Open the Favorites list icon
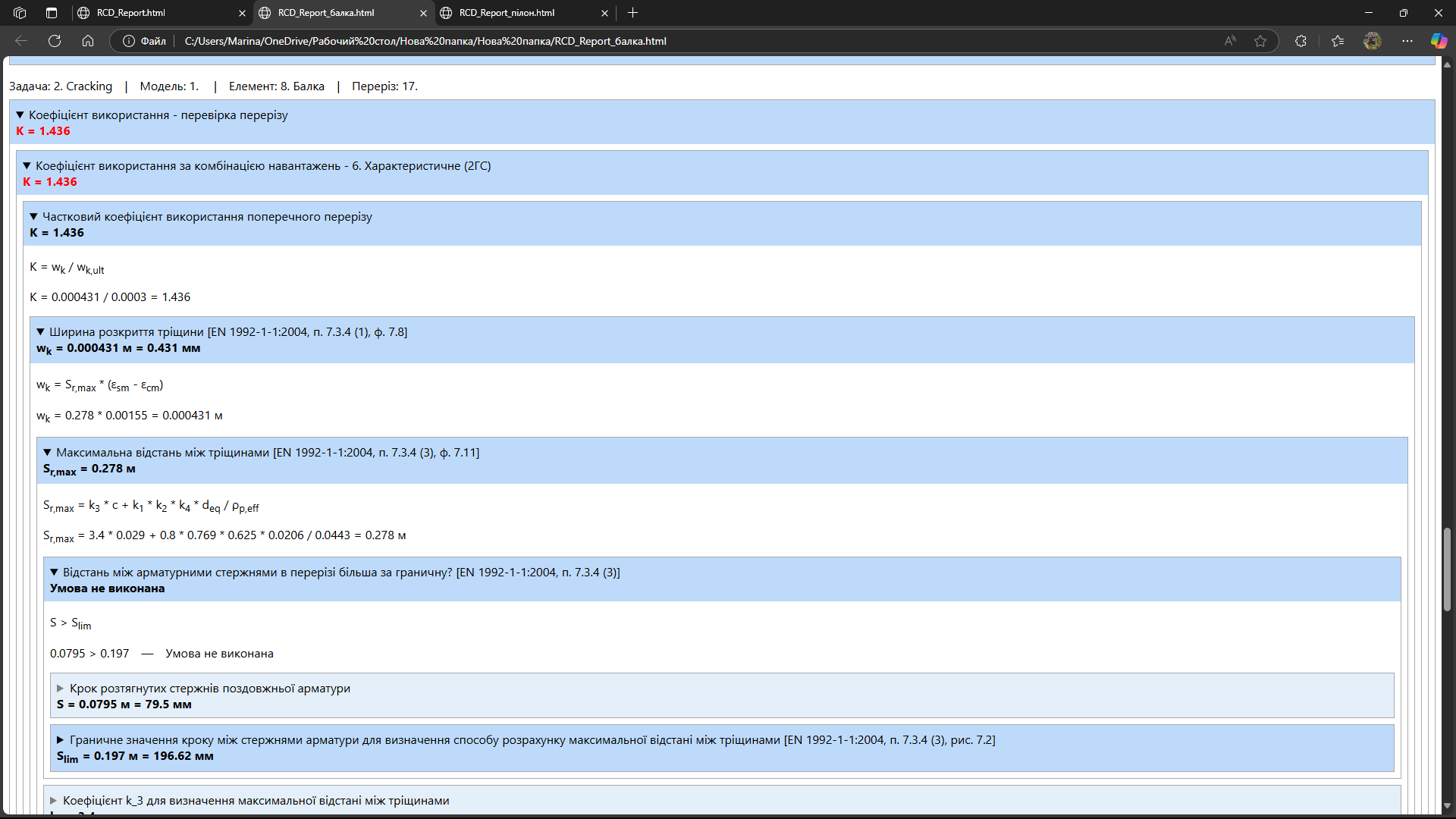1456x819 pixels. (1338, 41)
